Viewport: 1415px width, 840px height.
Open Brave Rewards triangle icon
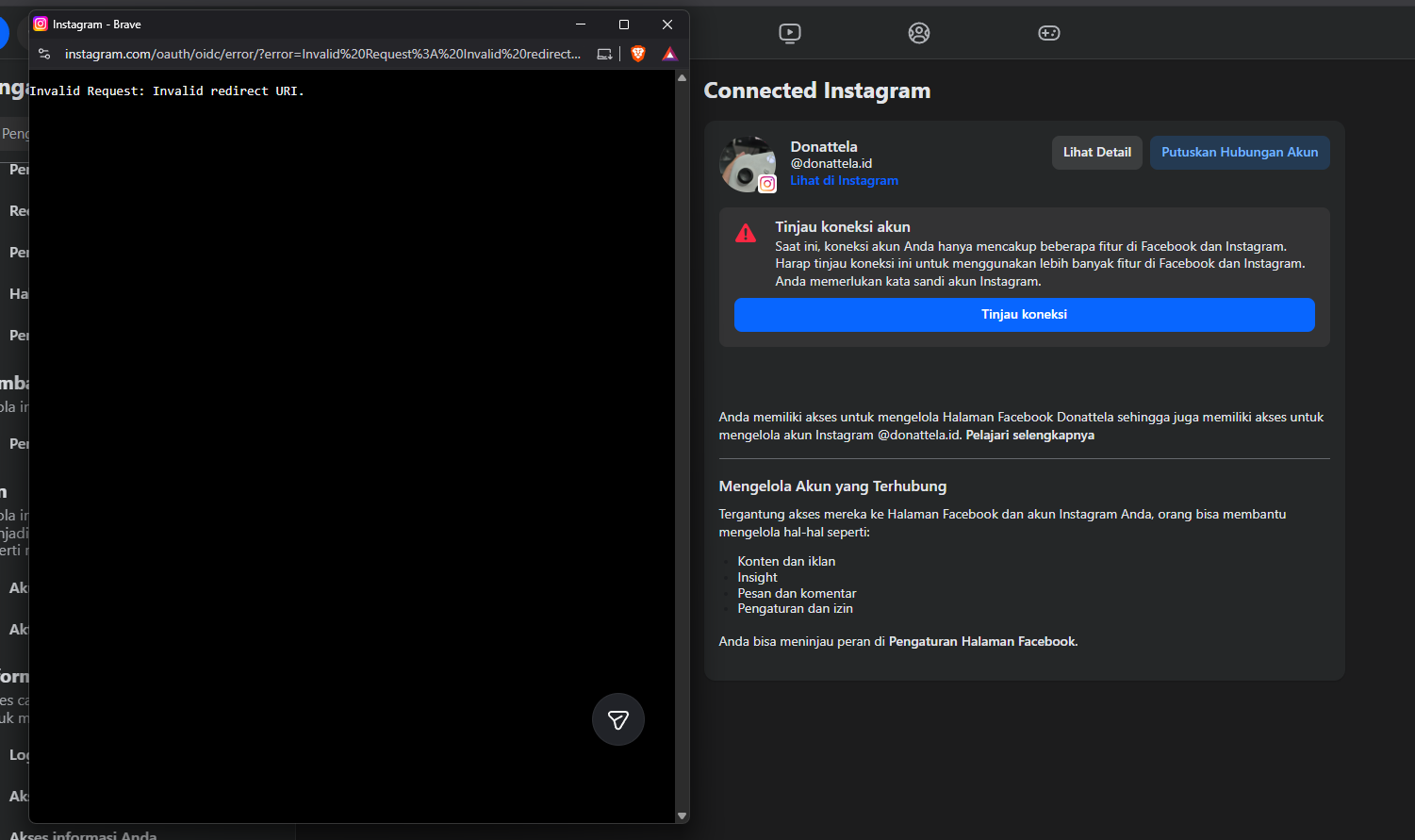point(669,54)
